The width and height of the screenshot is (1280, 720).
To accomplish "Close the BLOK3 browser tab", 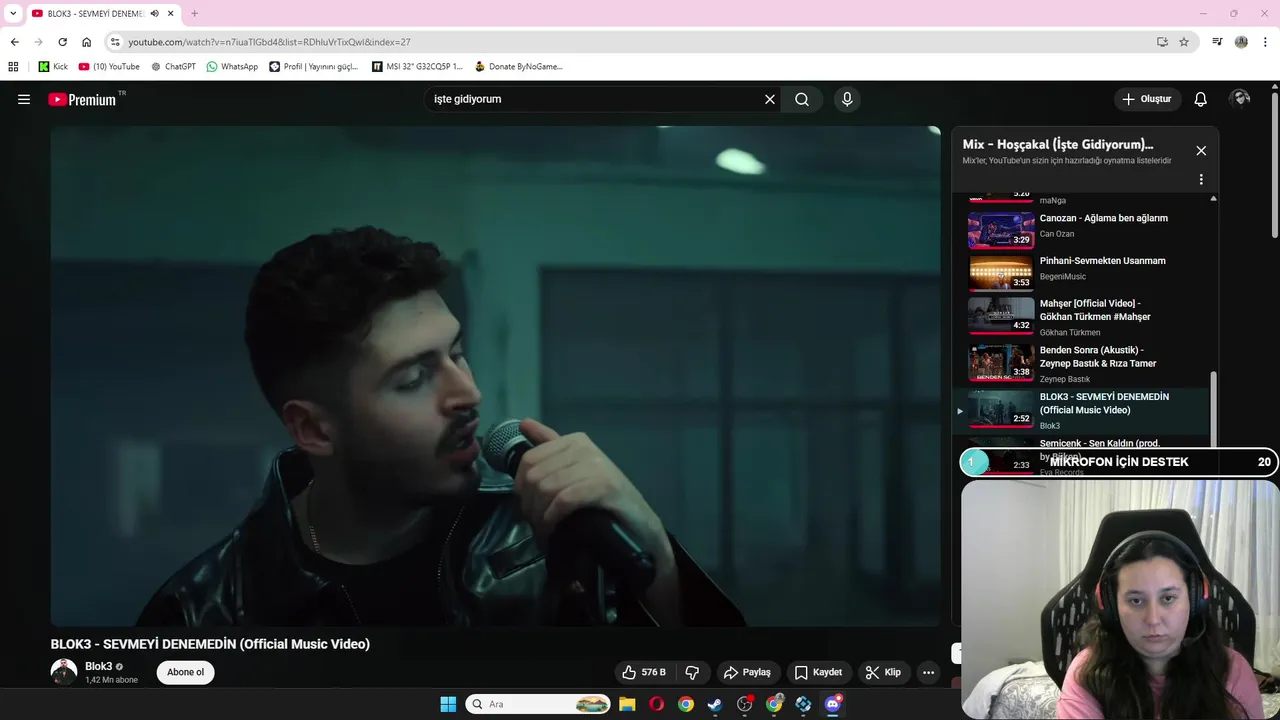I will 171,13.
